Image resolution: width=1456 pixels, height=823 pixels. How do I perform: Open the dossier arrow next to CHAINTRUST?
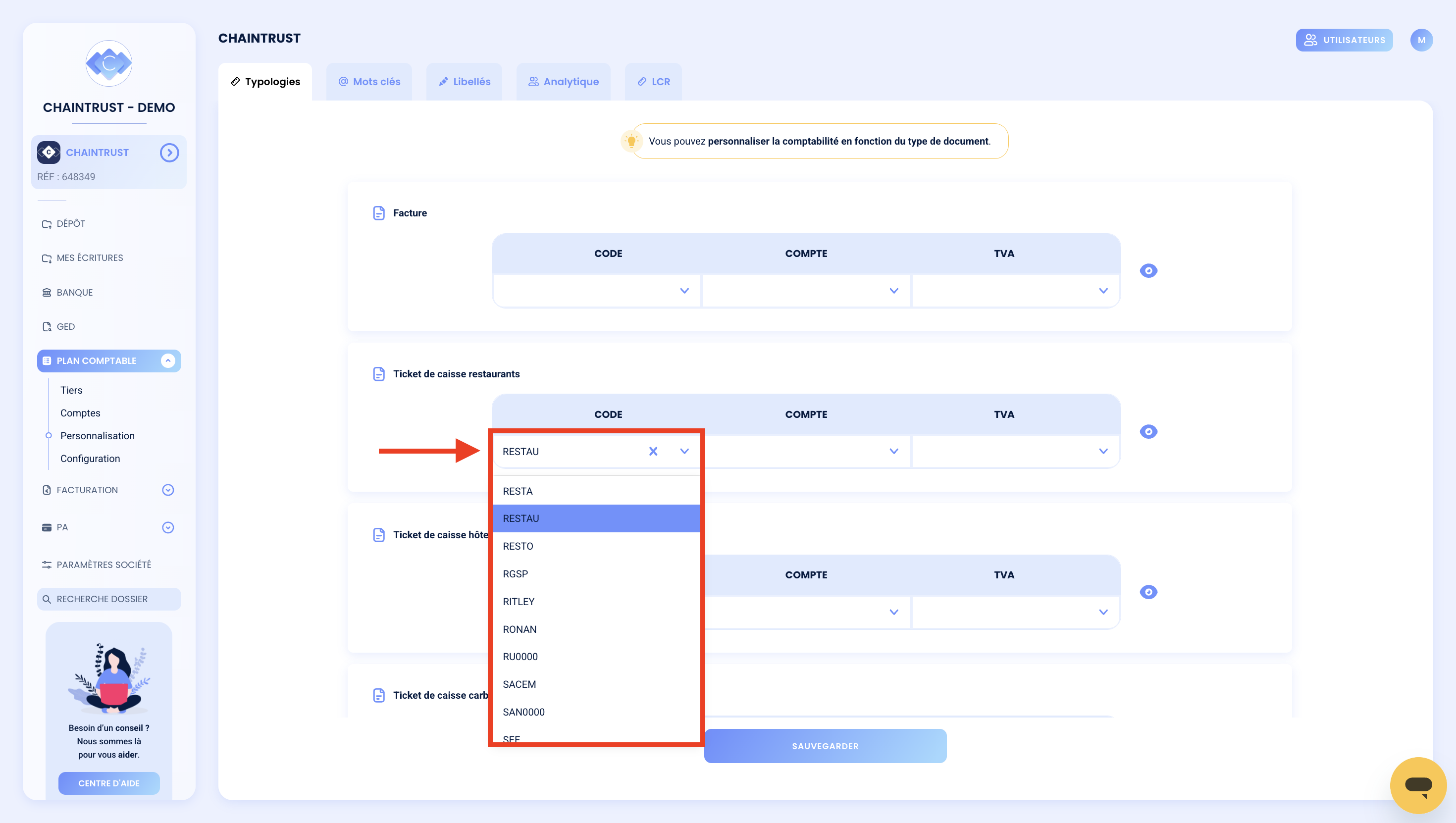(169, 153)
